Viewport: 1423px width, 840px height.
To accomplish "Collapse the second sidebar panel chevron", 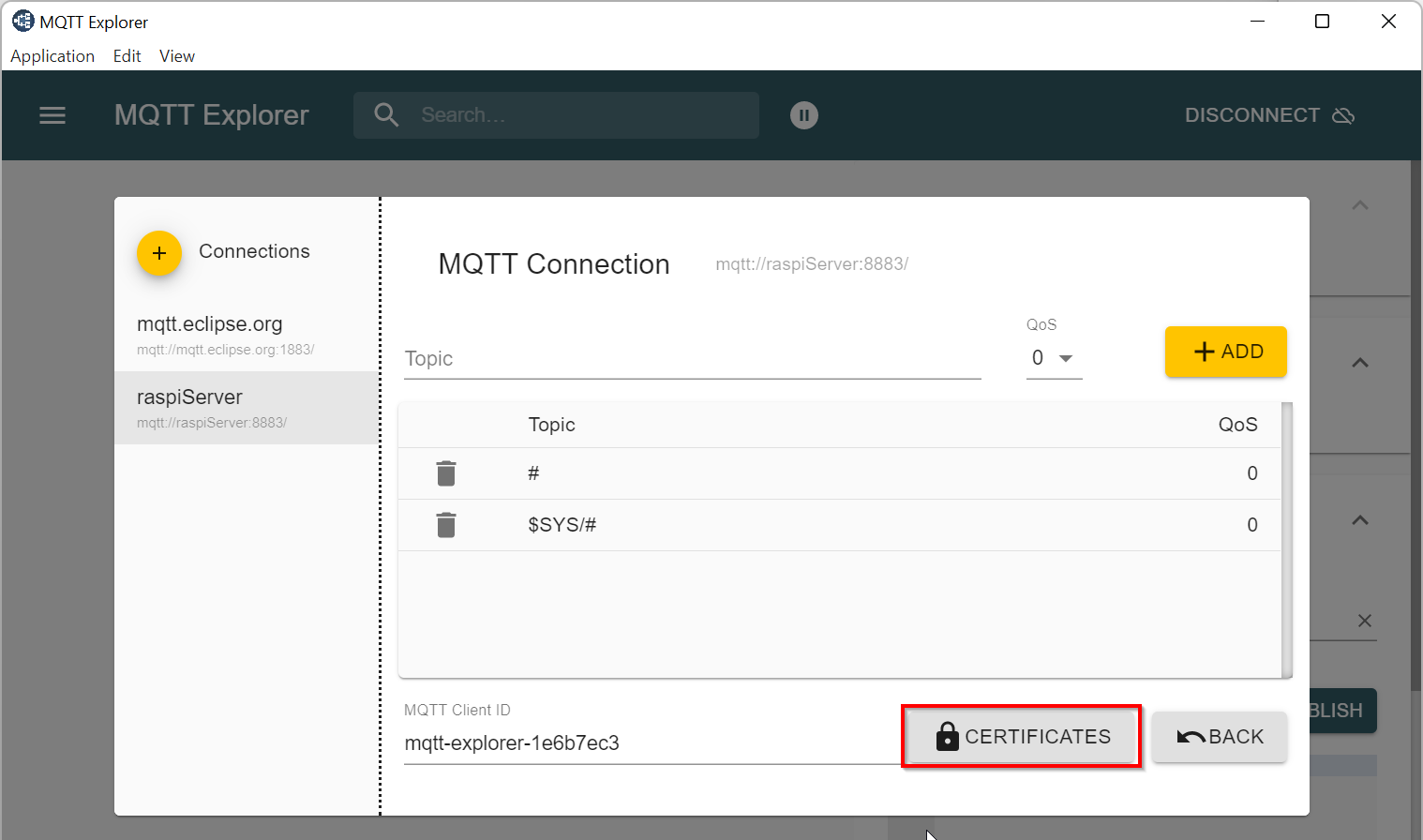I will pos(1360,363).
